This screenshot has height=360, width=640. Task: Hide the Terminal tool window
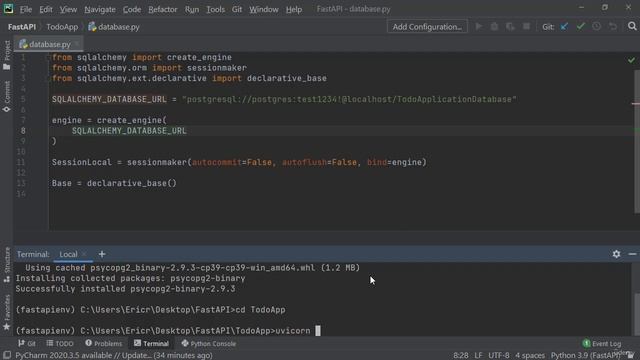632,254
